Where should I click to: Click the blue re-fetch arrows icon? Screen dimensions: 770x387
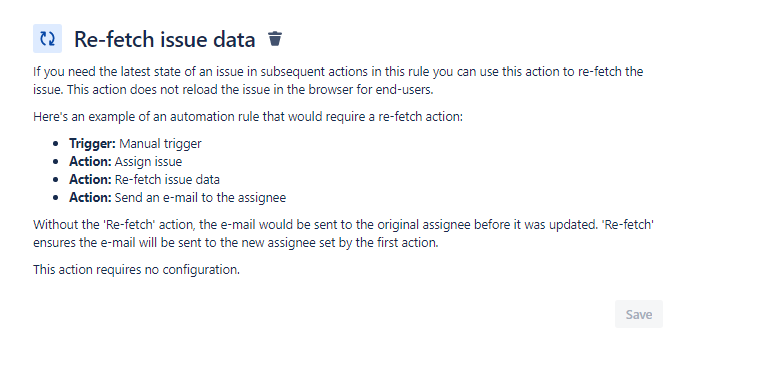[x=47, y=38]
